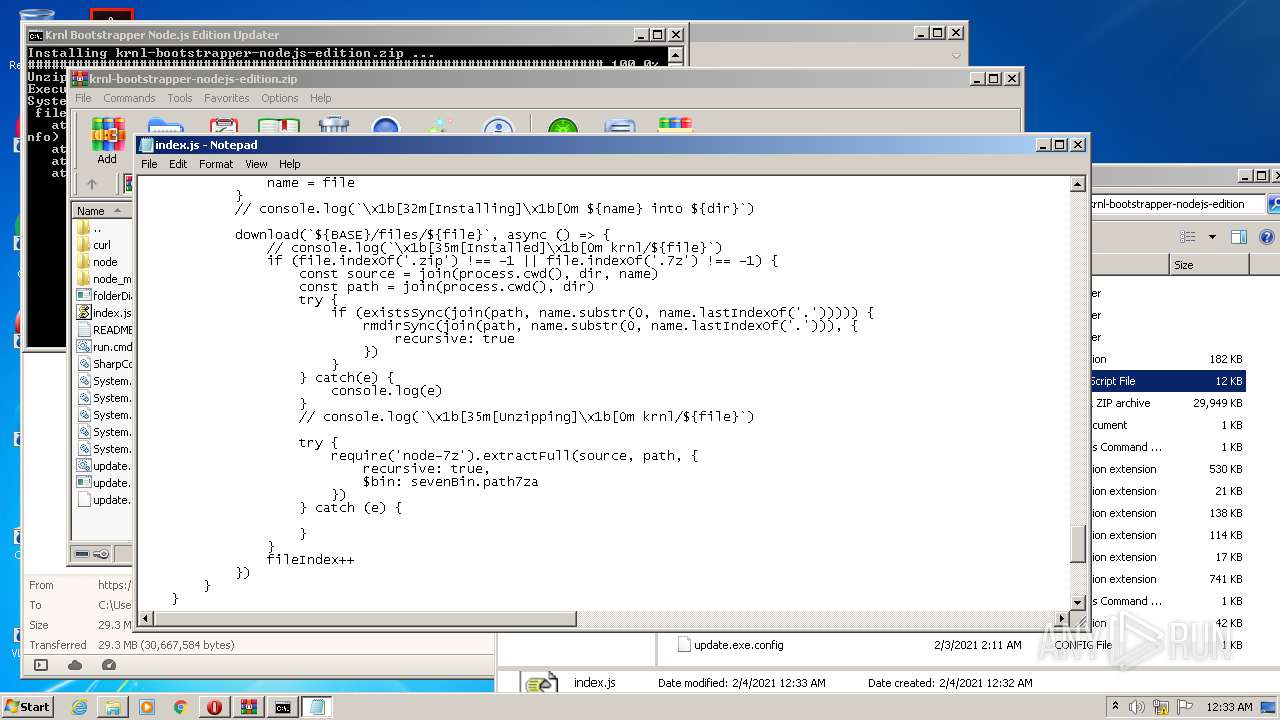Open Notepad's View menu
Image resolution: width=1280 pixels, height=720 pixels.
[256, 164]
